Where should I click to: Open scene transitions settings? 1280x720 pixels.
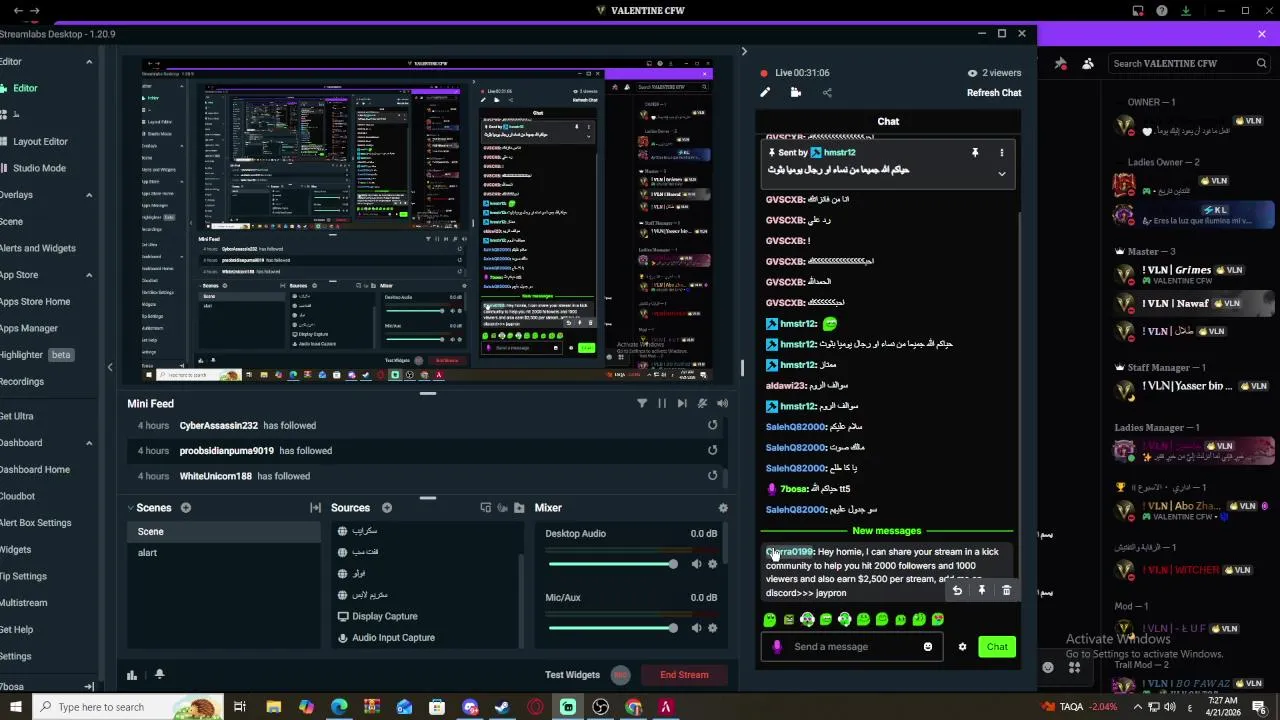coord(315,508)
